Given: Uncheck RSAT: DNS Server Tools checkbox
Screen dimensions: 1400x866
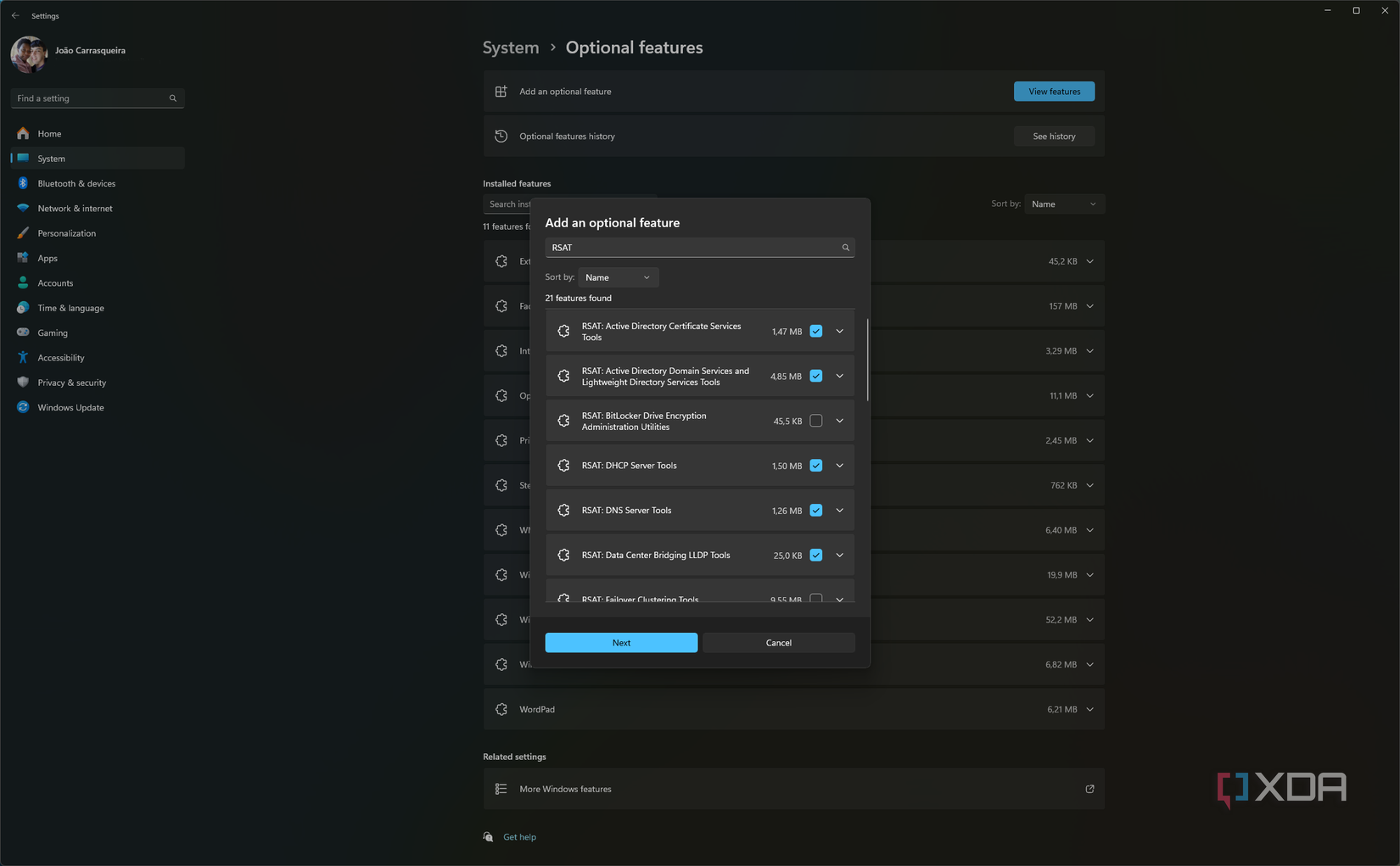Looking at the screenshot, I should pyautogui.click(x=815, y=511).
